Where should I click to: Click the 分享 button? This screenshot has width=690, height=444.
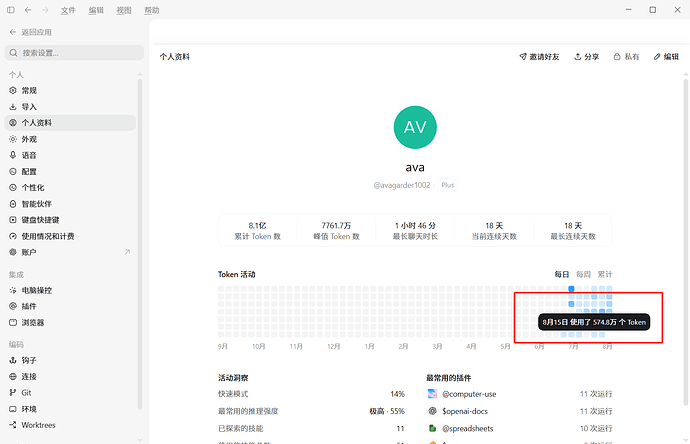[587, 57]
